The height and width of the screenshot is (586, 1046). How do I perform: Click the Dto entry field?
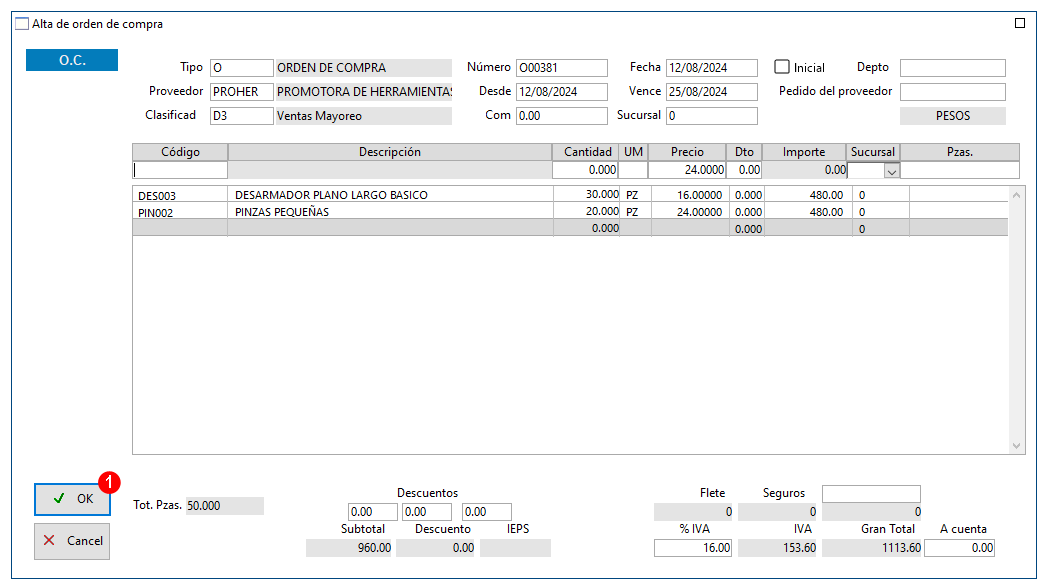point(744,170)
